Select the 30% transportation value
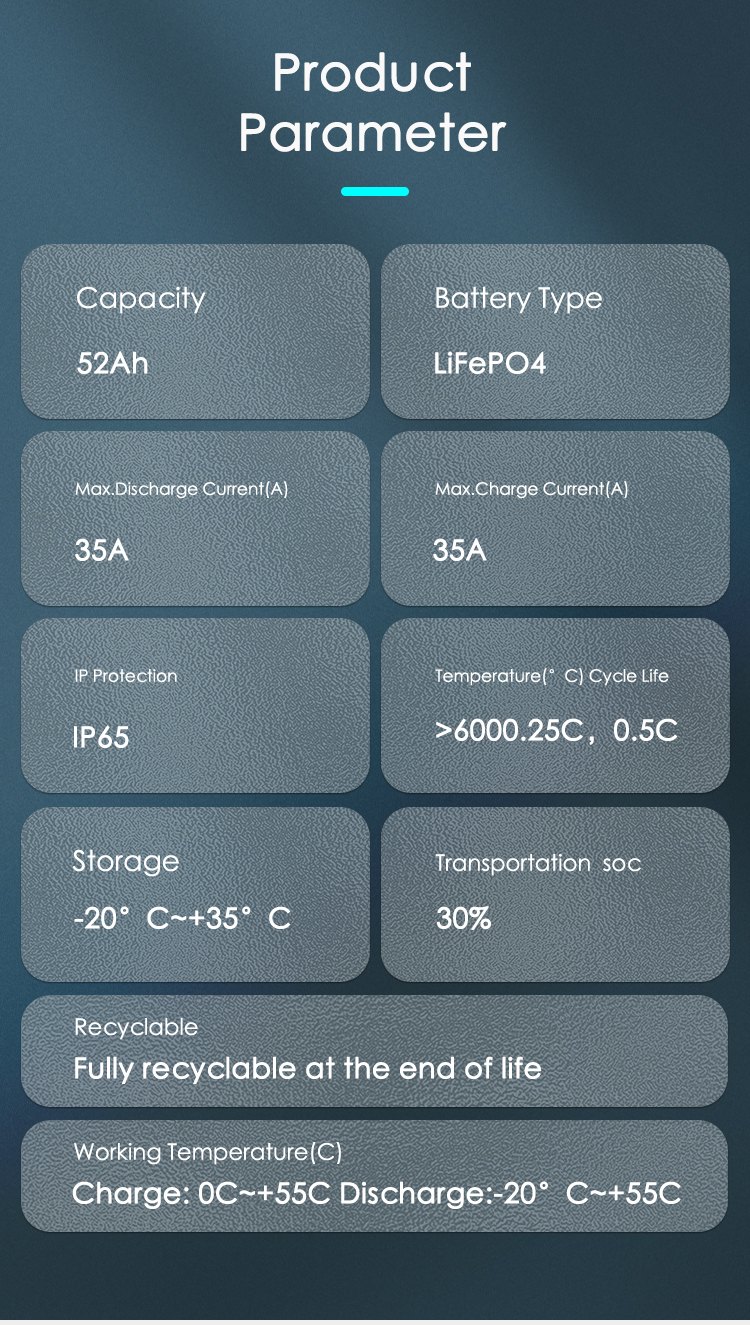The image size is (750, 1325). pyautogui.click(x=463, y=918)
